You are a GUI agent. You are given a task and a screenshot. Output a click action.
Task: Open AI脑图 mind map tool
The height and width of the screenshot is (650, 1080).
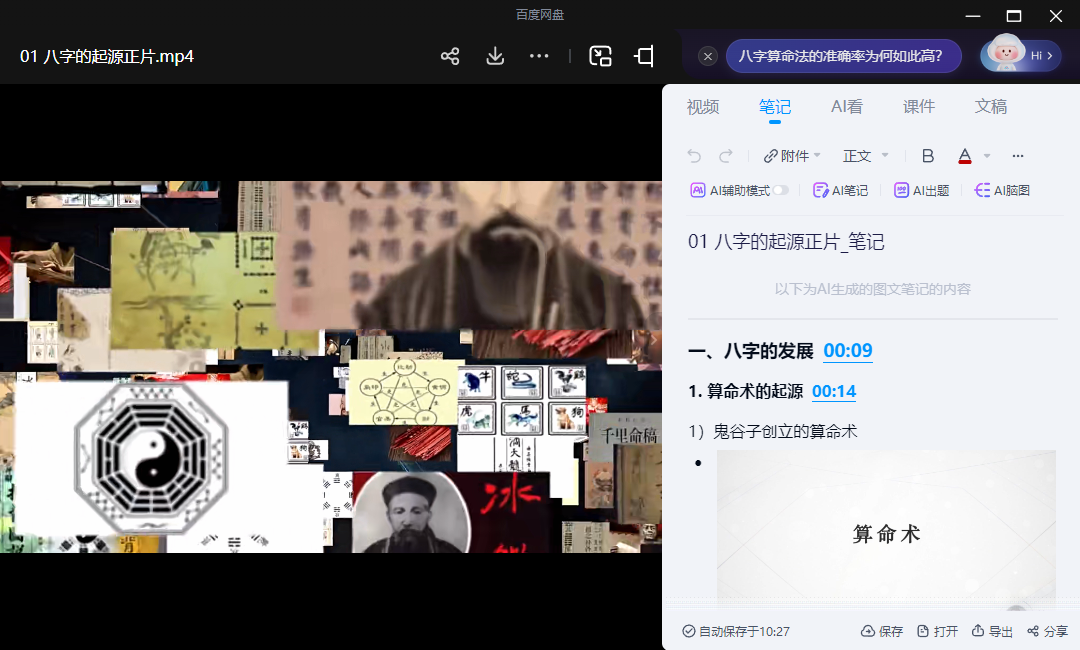coord(1001,189)
